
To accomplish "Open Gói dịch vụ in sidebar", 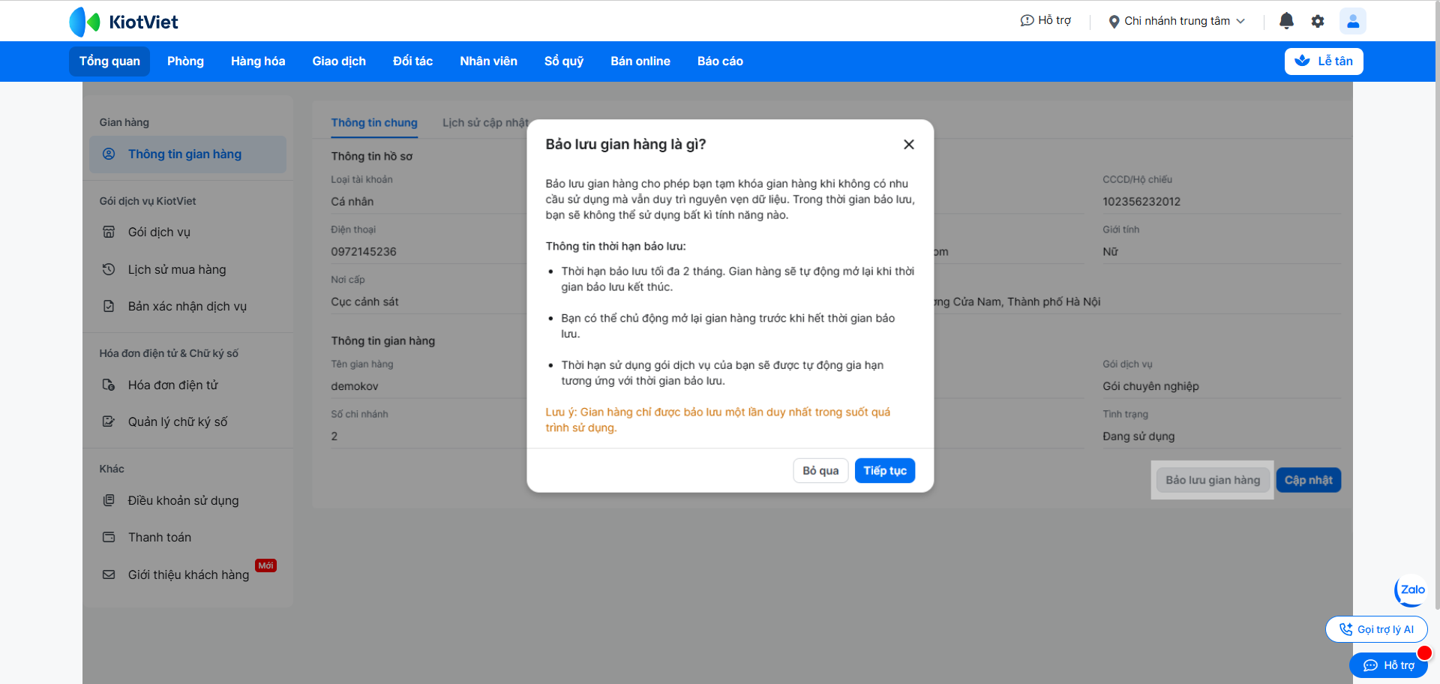I will tap(158, 232).
